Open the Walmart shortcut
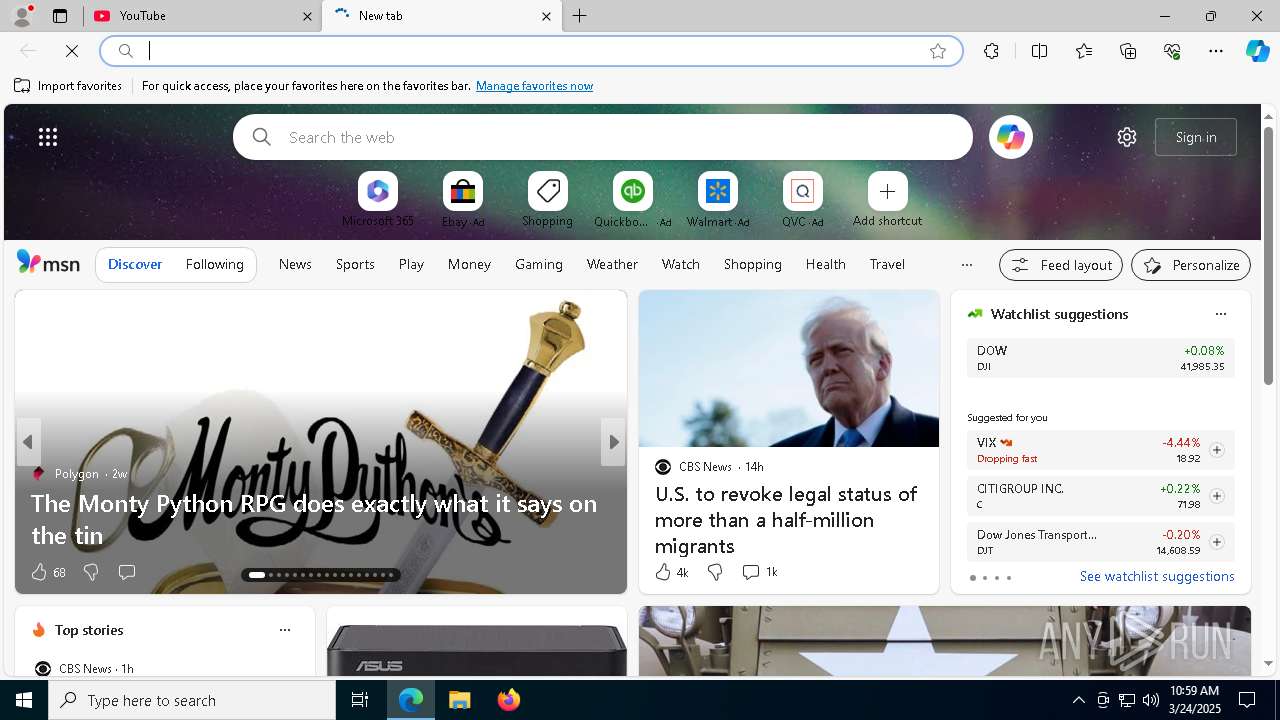This screenshot has width=1280, height=720. [718, 200]
